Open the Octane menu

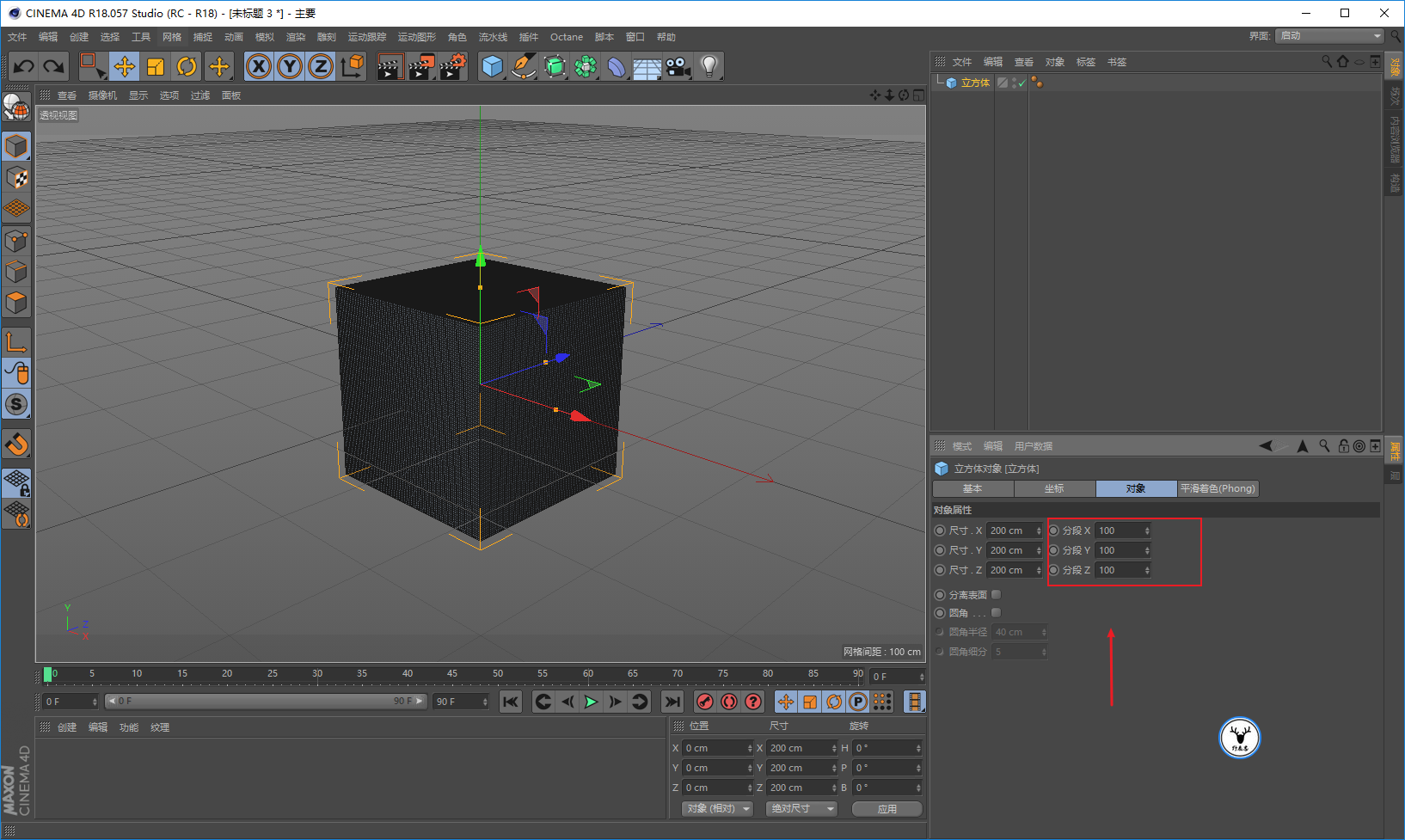coord(567,37)
